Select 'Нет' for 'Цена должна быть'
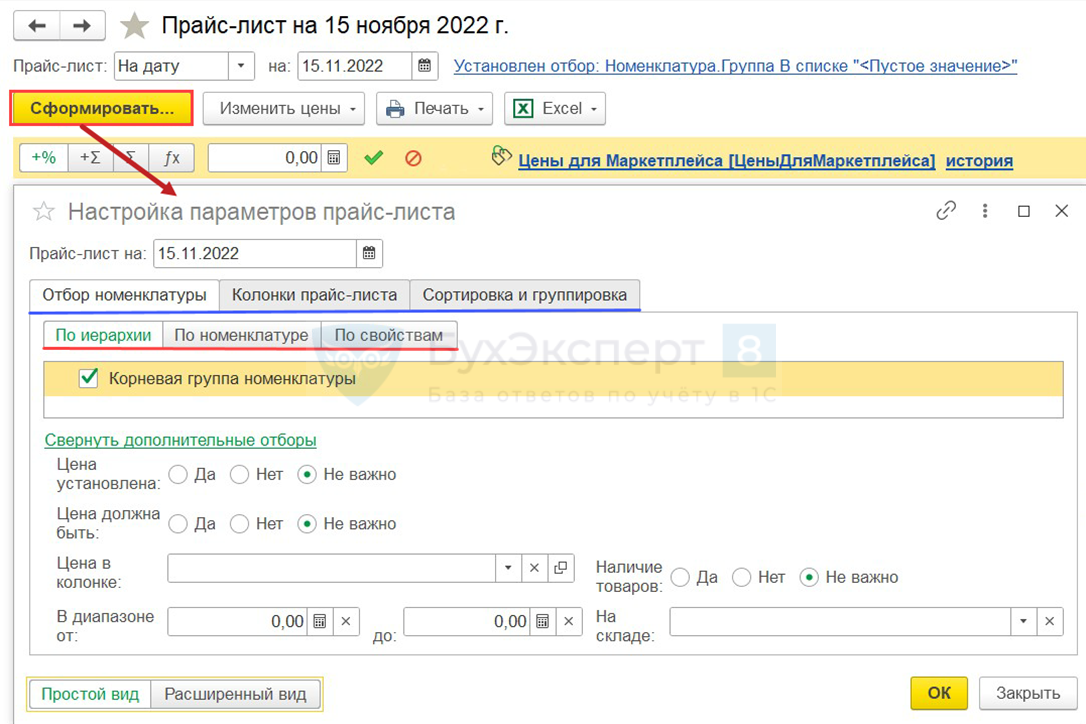Screen dimensions: 1086x724 coord(240,524)
